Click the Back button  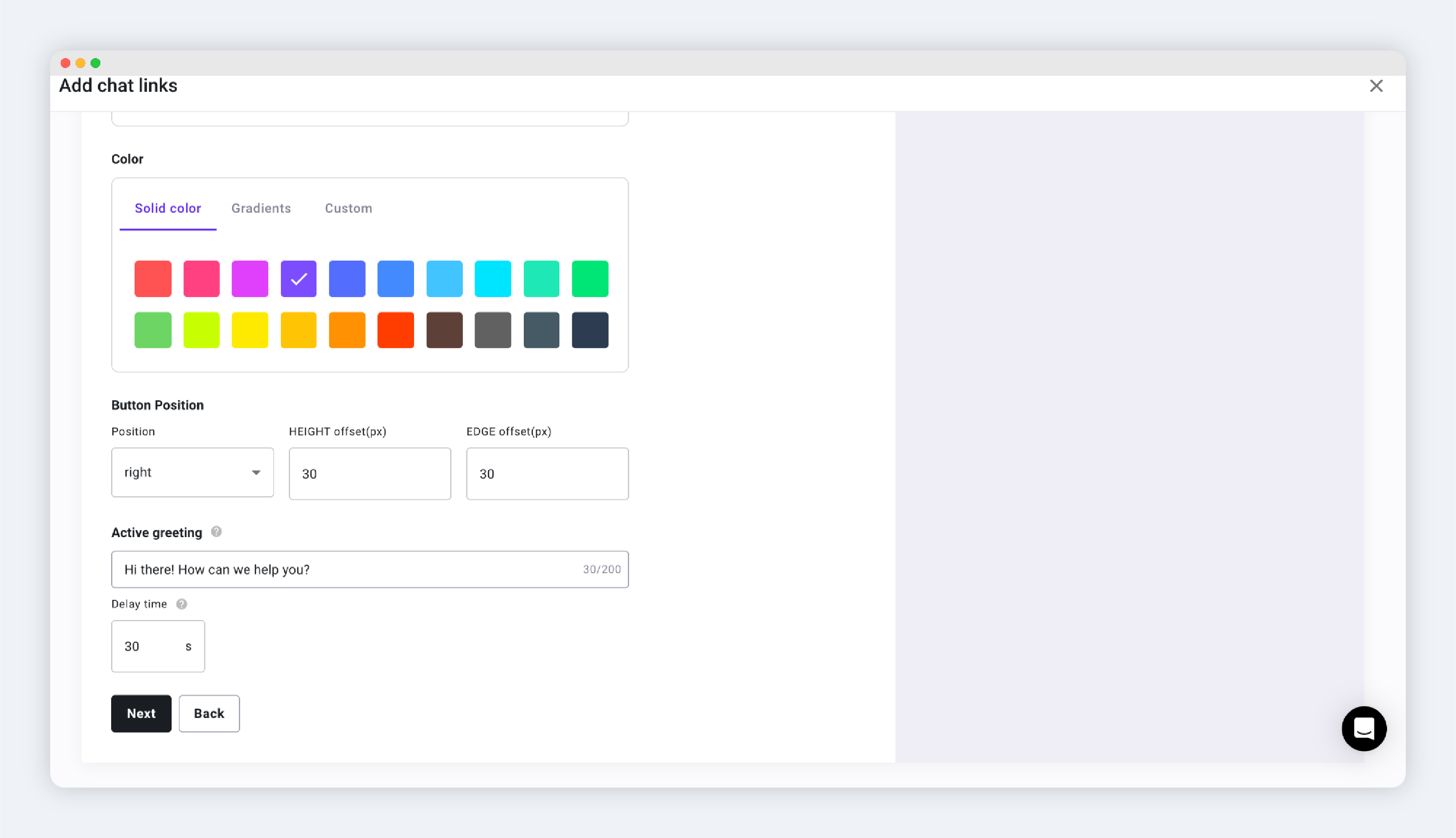208,713
